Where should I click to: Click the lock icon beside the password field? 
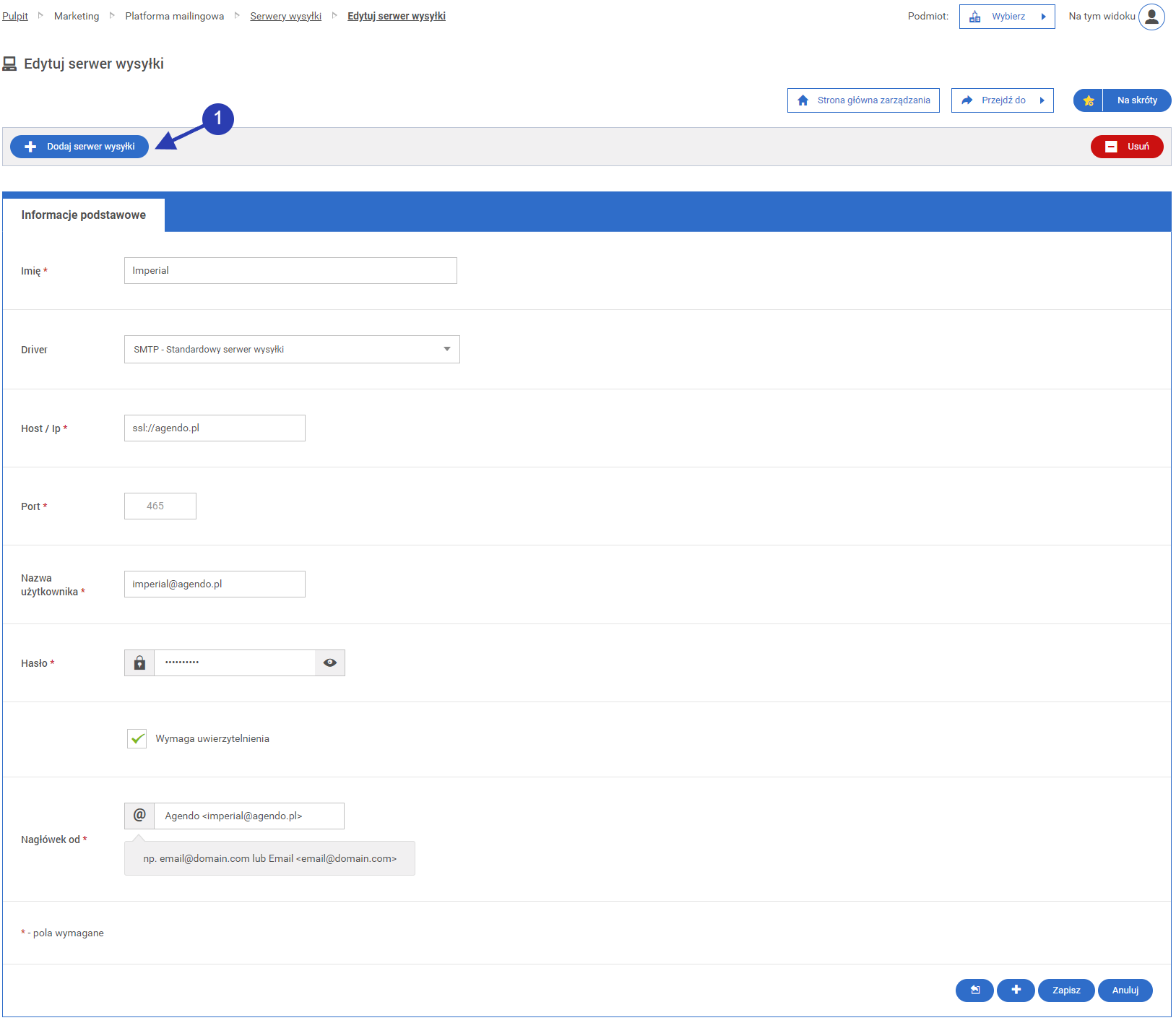(139, 662)
